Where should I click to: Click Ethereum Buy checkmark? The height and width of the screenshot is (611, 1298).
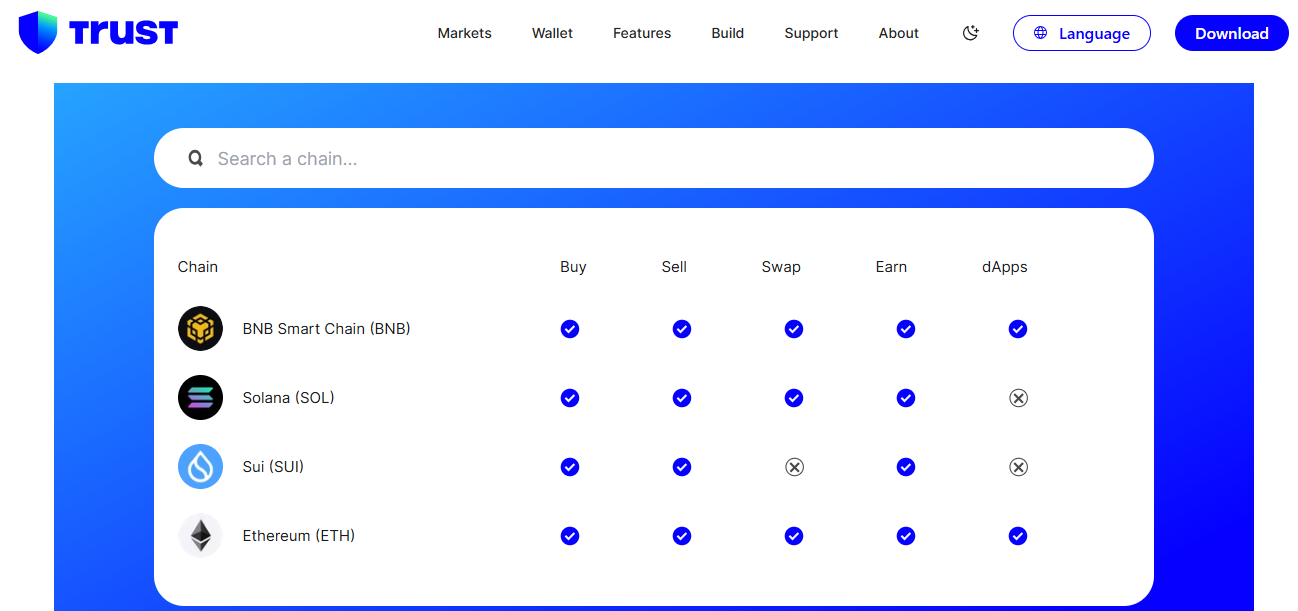[x=570, y=536]
